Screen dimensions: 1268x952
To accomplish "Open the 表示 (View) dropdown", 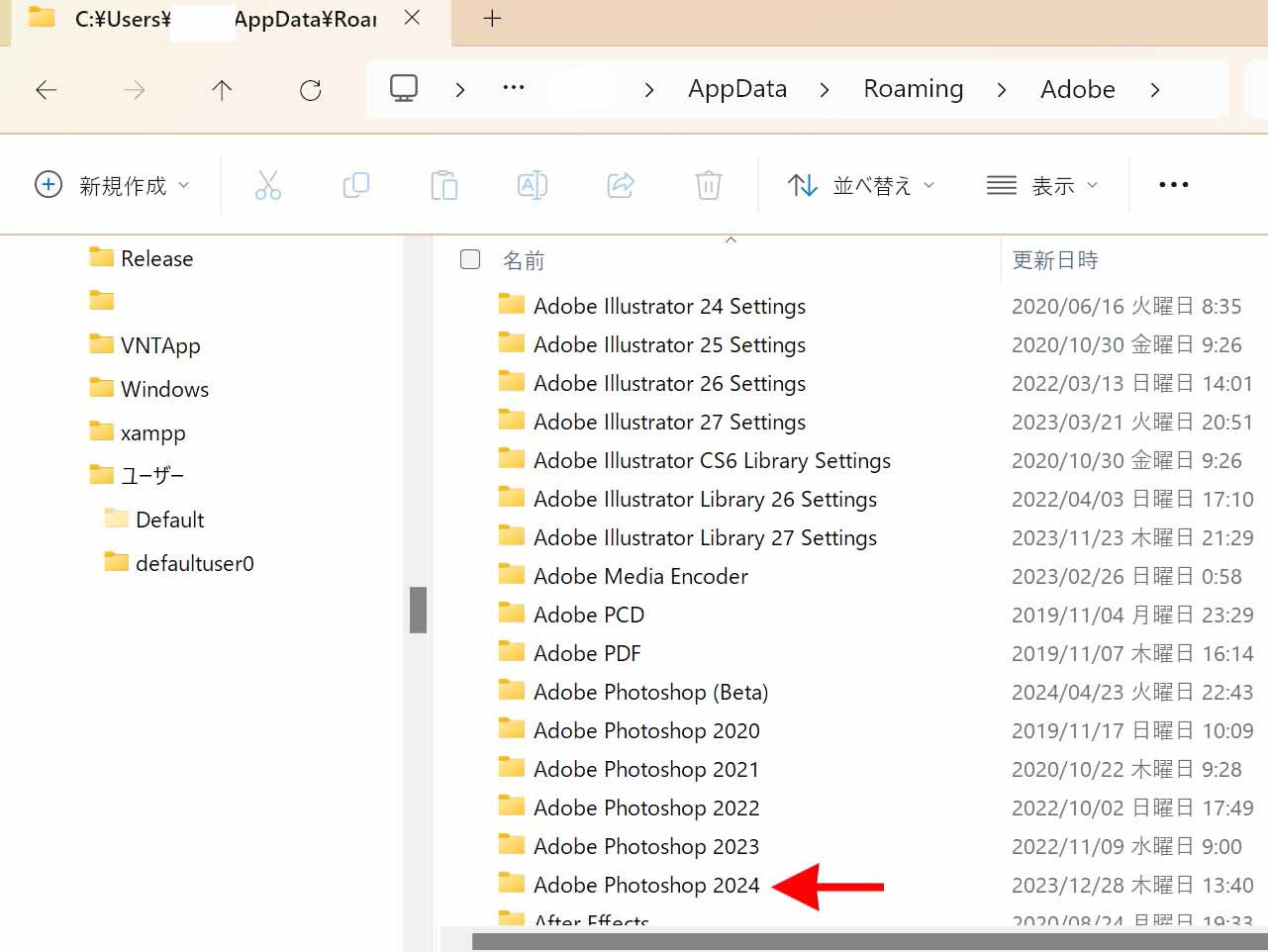I will tap(1043, 185).
